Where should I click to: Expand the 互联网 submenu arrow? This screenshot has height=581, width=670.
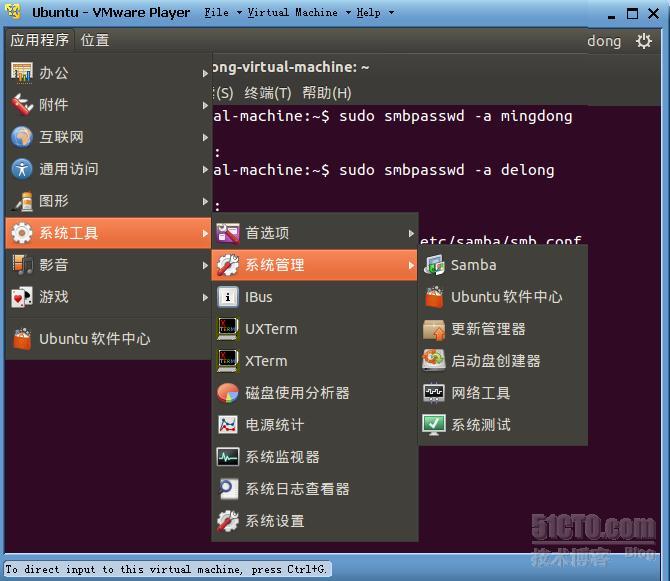(x=205, y=138)
